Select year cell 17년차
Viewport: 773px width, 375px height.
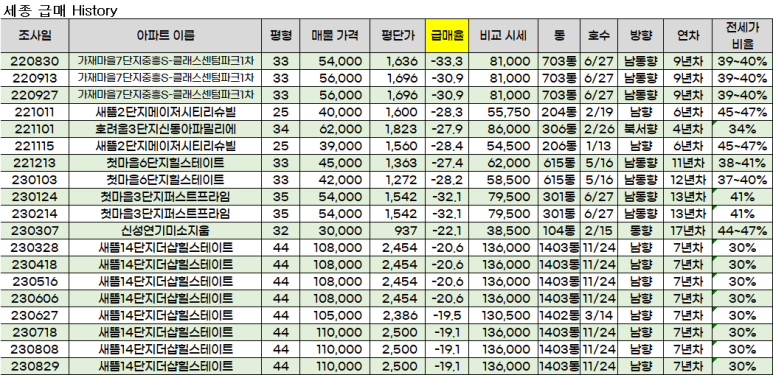[688, 231]
